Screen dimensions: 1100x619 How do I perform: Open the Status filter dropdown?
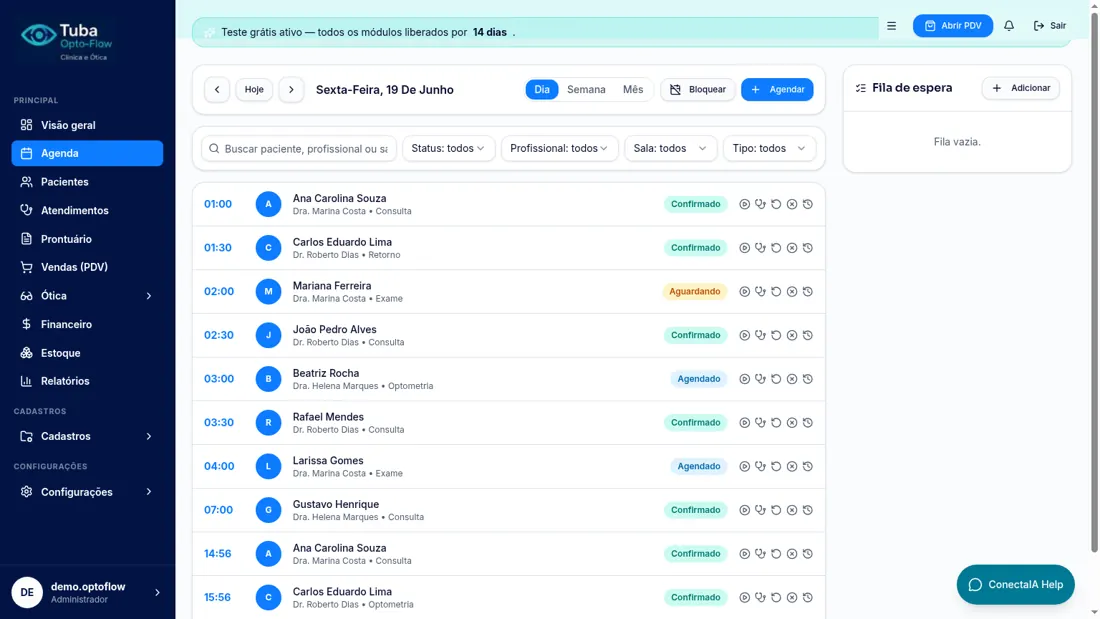point(448,149)
